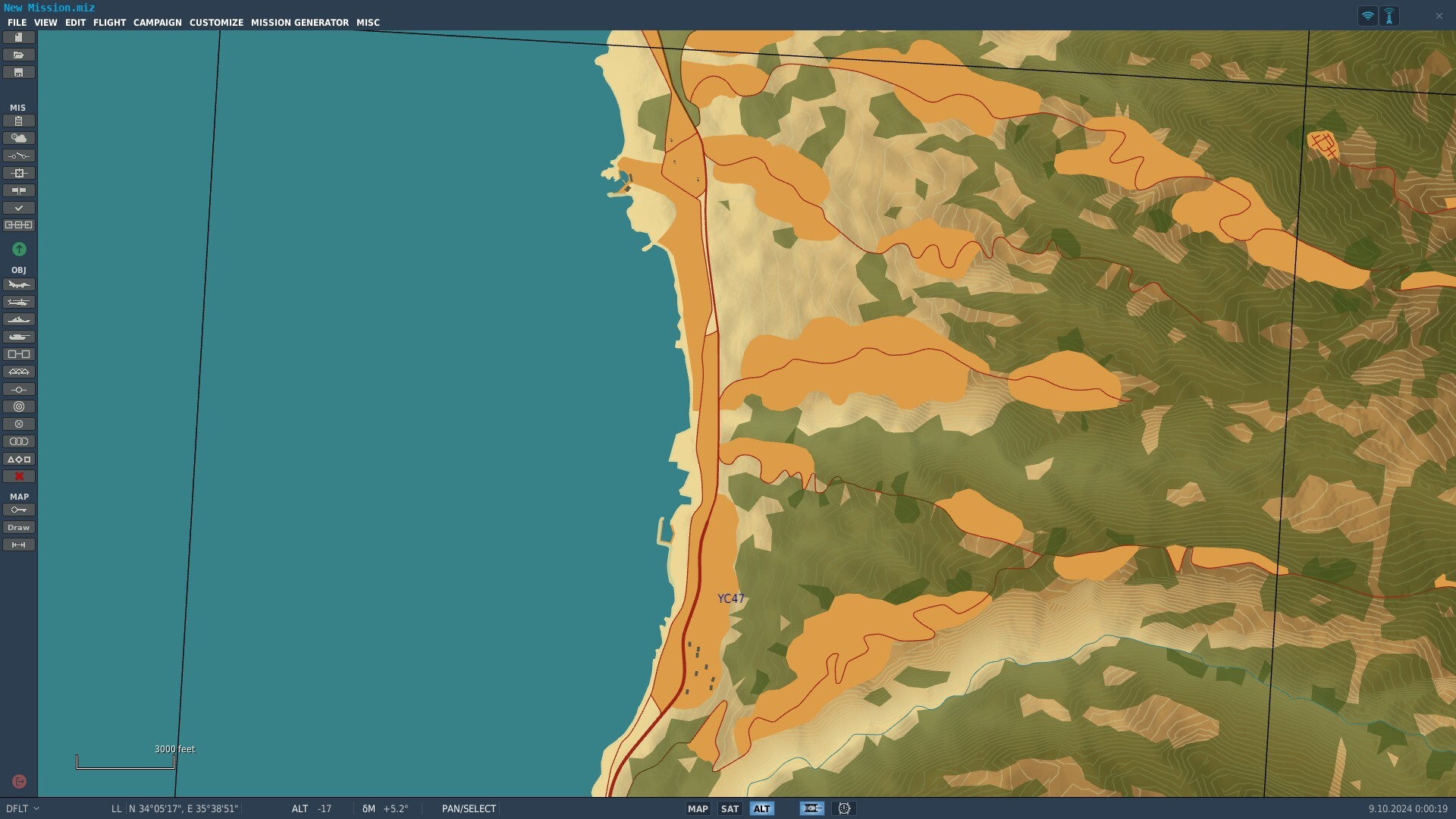Viewport: 1456px width, 819px height.
Task: Open the three-box chain tool below the checkmark
Action: point(19,225)
